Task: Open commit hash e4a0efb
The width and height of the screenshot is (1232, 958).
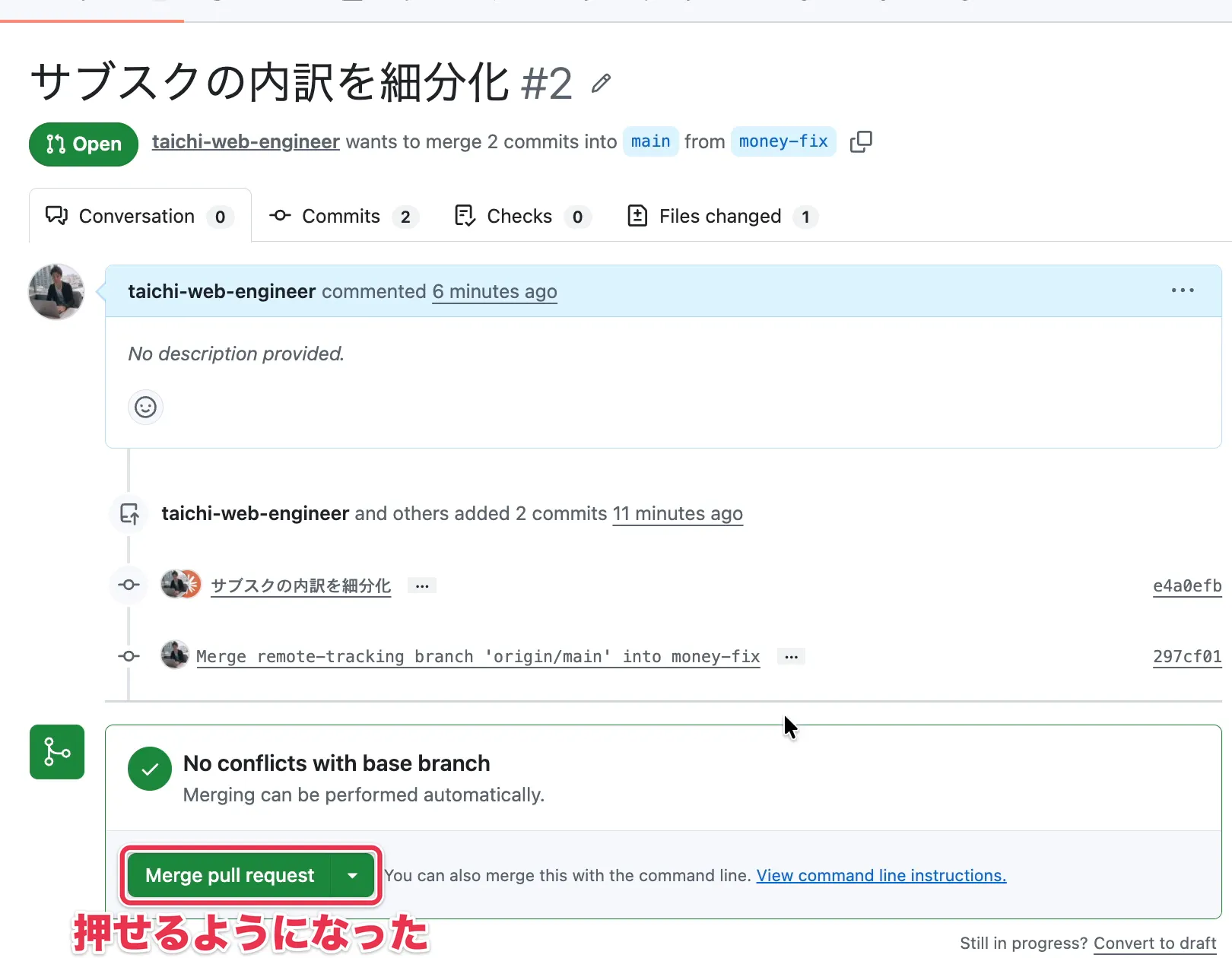Action: [1187, 585]
